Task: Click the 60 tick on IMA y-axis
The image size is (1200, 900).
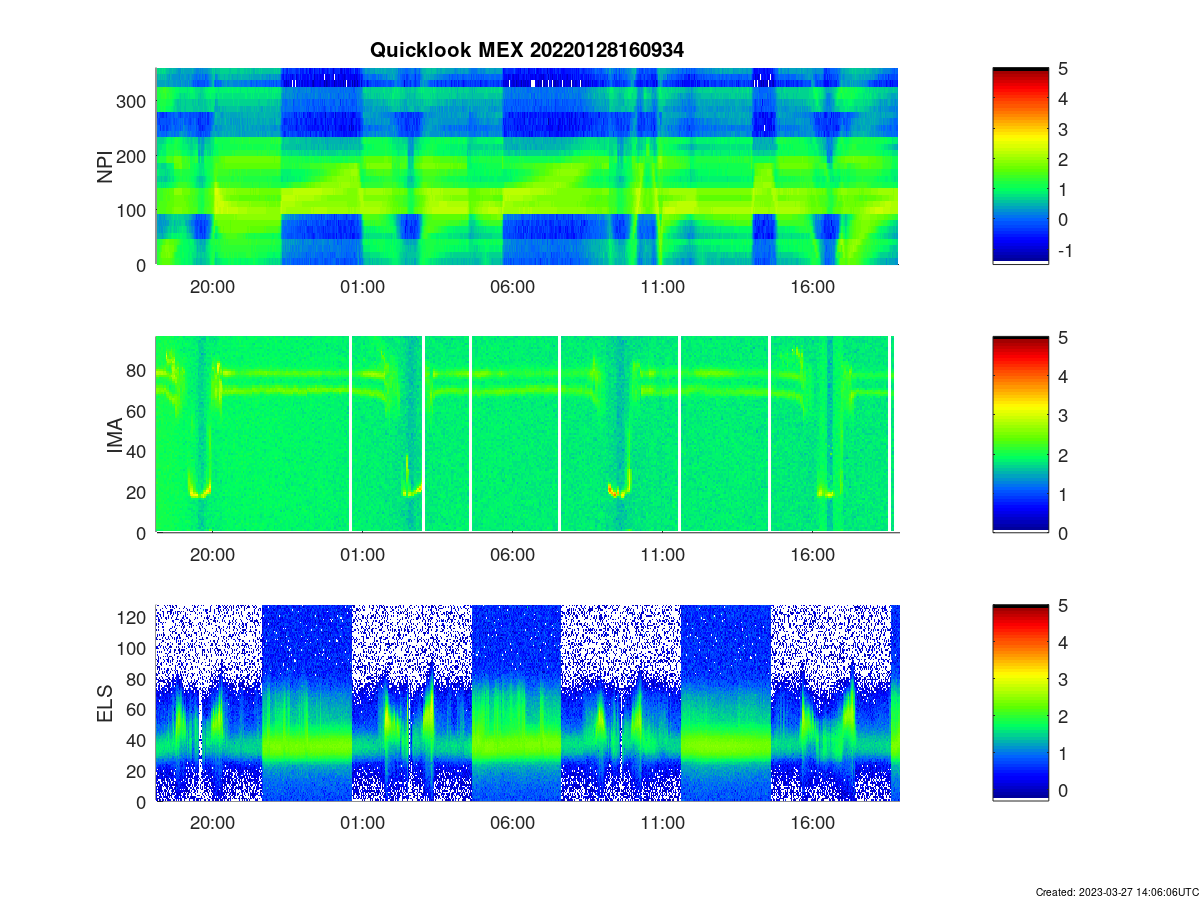Action: point(138,411)
